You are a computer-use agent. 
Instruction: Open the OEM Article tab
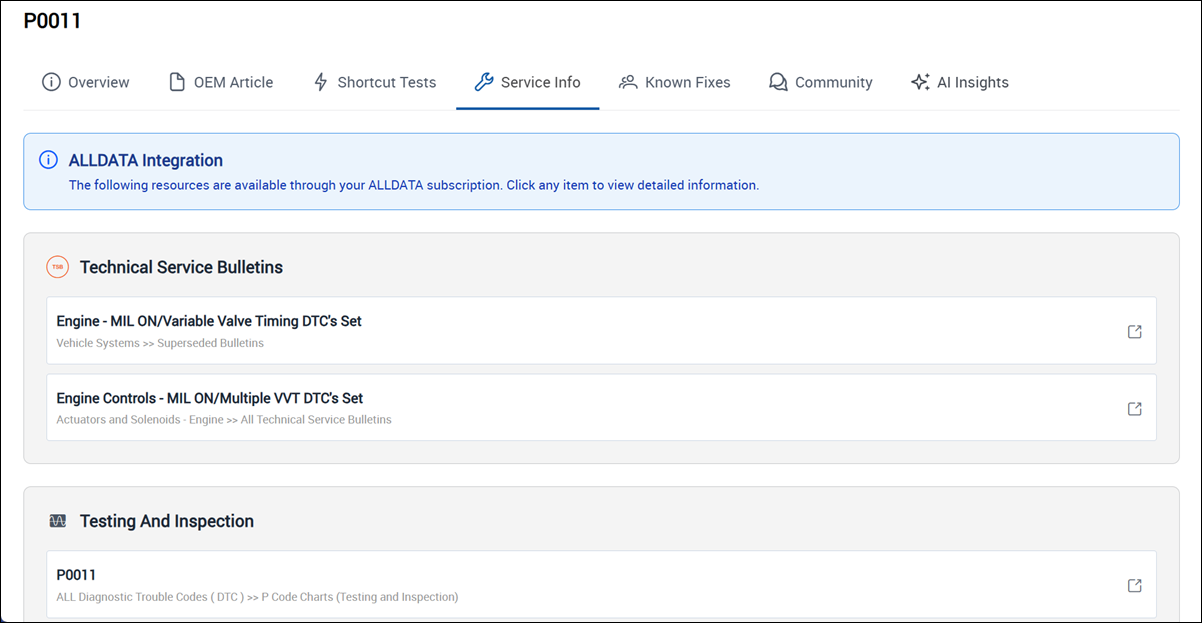221,82
